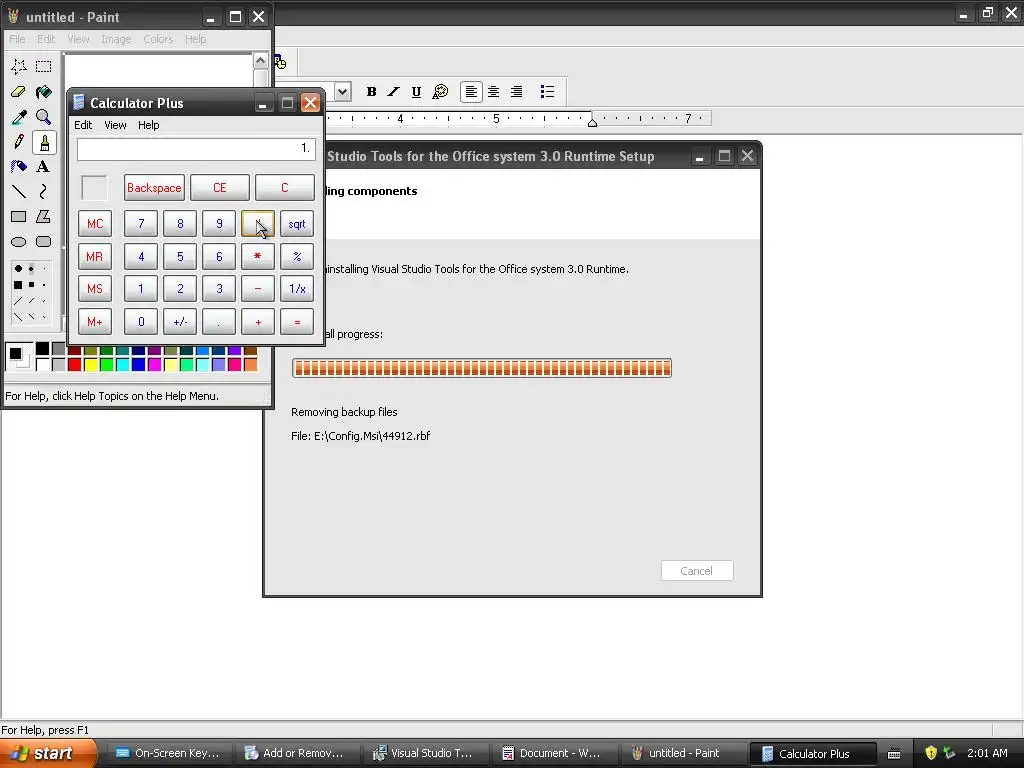This screenshot has height=768, width=1024.
Task: Click Cancel in the Runtime Setup dialog
Action: point(697,571)
